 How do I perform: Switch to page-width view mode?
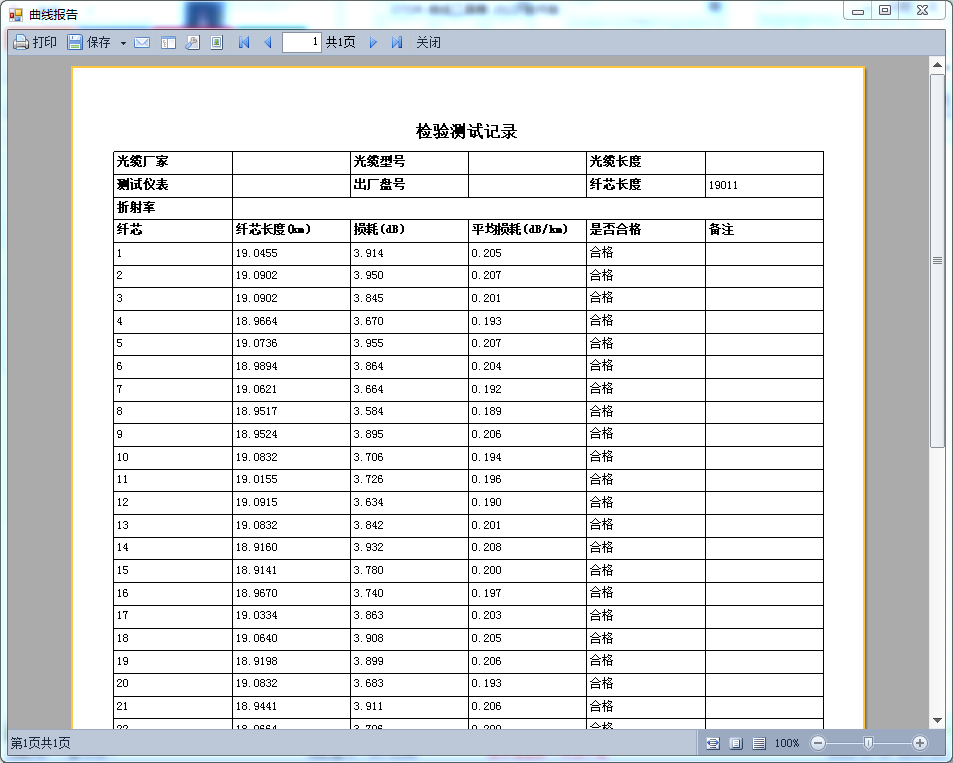click(x=713, y=743)
